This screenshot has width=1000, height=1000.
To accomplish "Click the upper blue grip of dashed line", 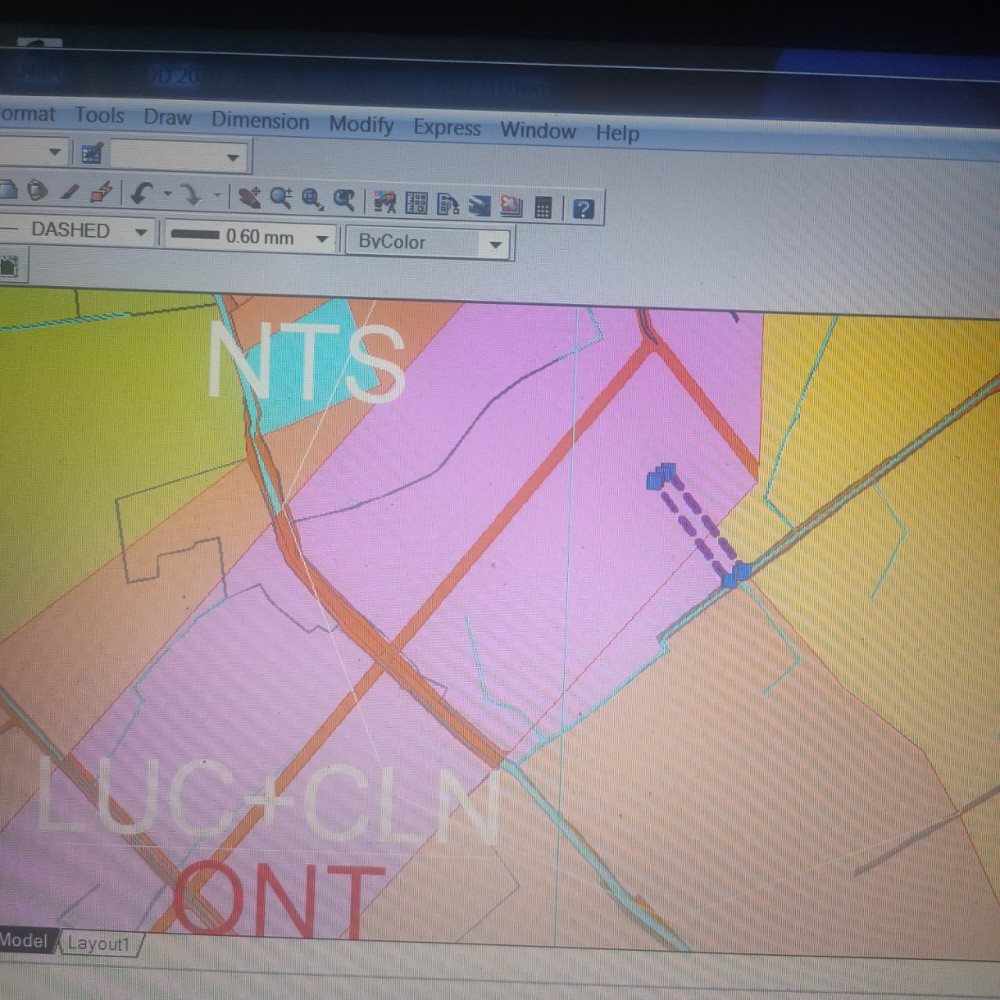I will (x=660, y=476).
